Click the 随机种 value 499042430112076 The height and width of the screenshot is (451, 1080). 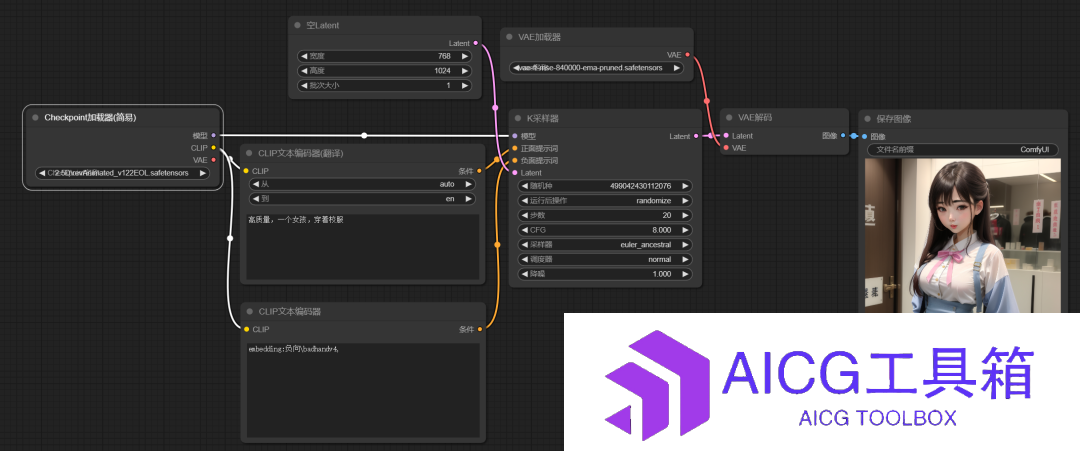[640, 186]
